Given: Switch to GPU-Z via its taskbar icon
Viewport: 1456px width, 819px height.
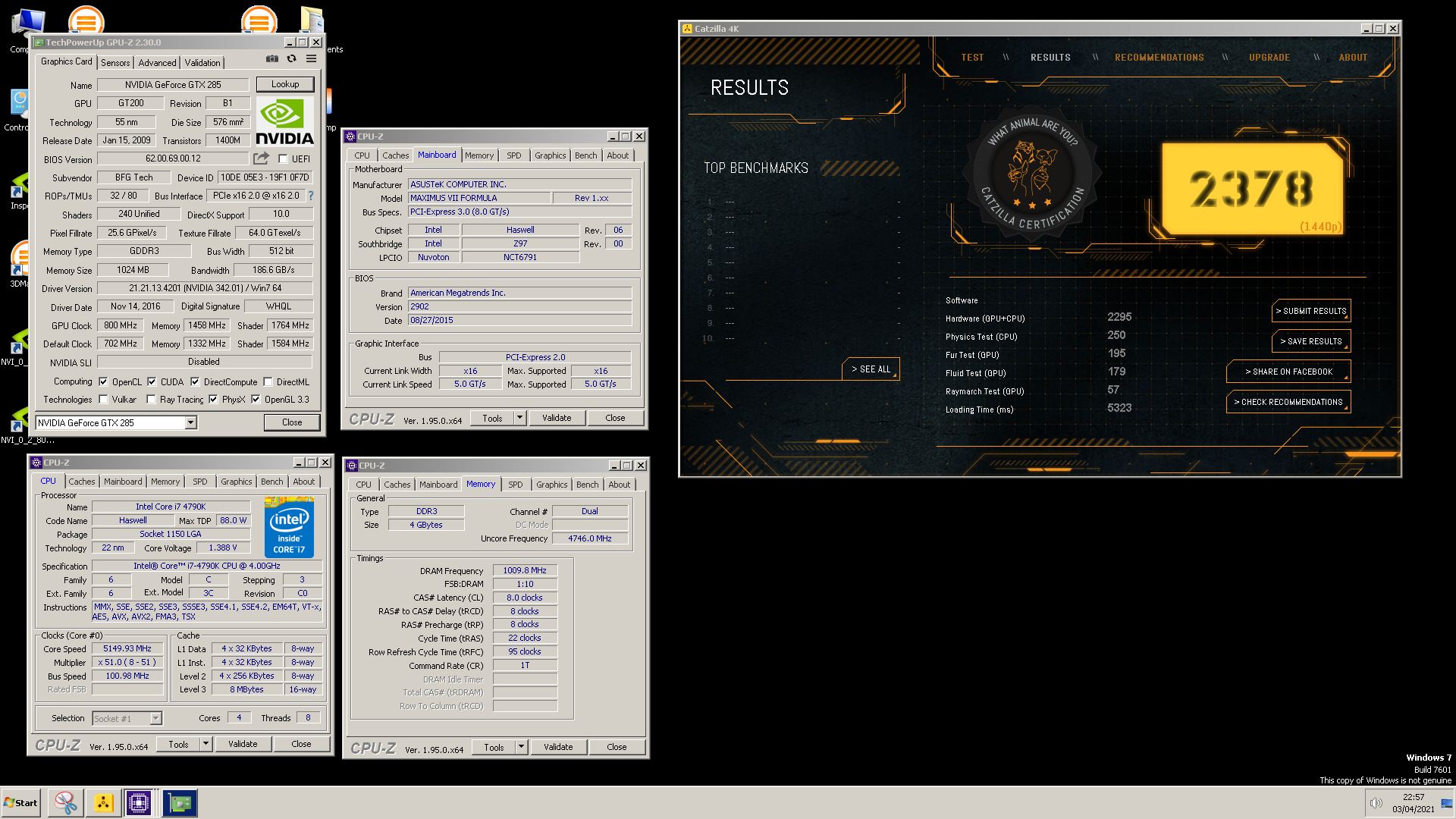Looking at the screenshot, I should 180,803.
